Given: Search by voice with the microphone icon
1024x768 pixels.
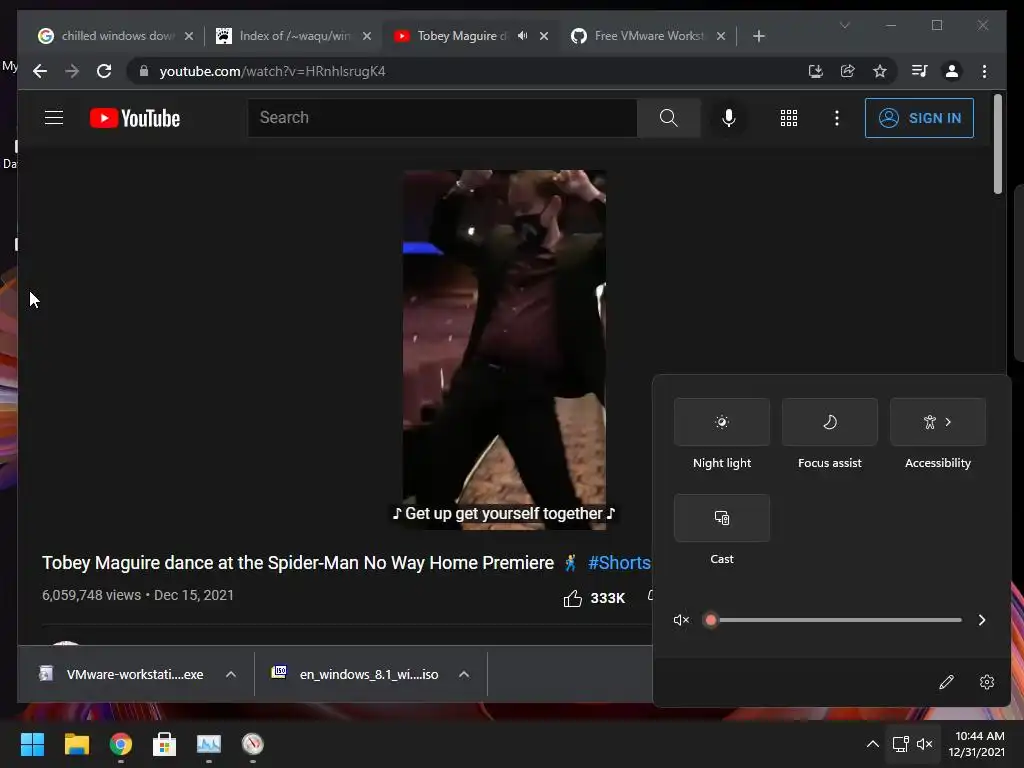Looking at the screenshot, I should point(729,118).
